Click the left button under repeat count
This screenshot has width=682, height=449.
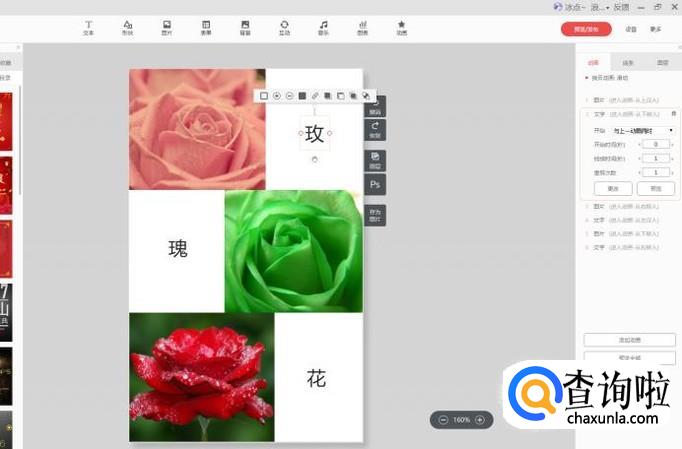coord(613,188)
